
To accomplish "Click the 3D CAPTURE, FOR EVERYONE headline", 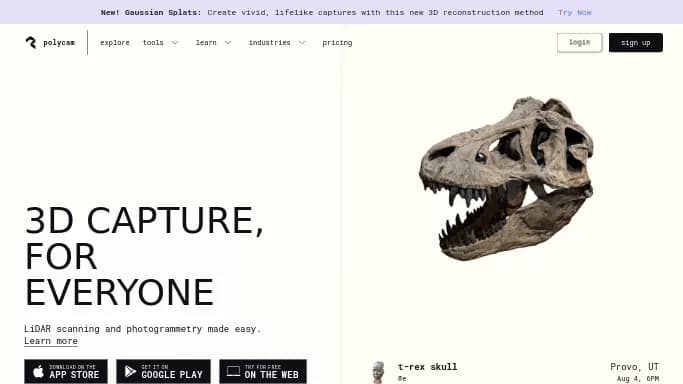I will pyautogui.click(x=144, y=256).
